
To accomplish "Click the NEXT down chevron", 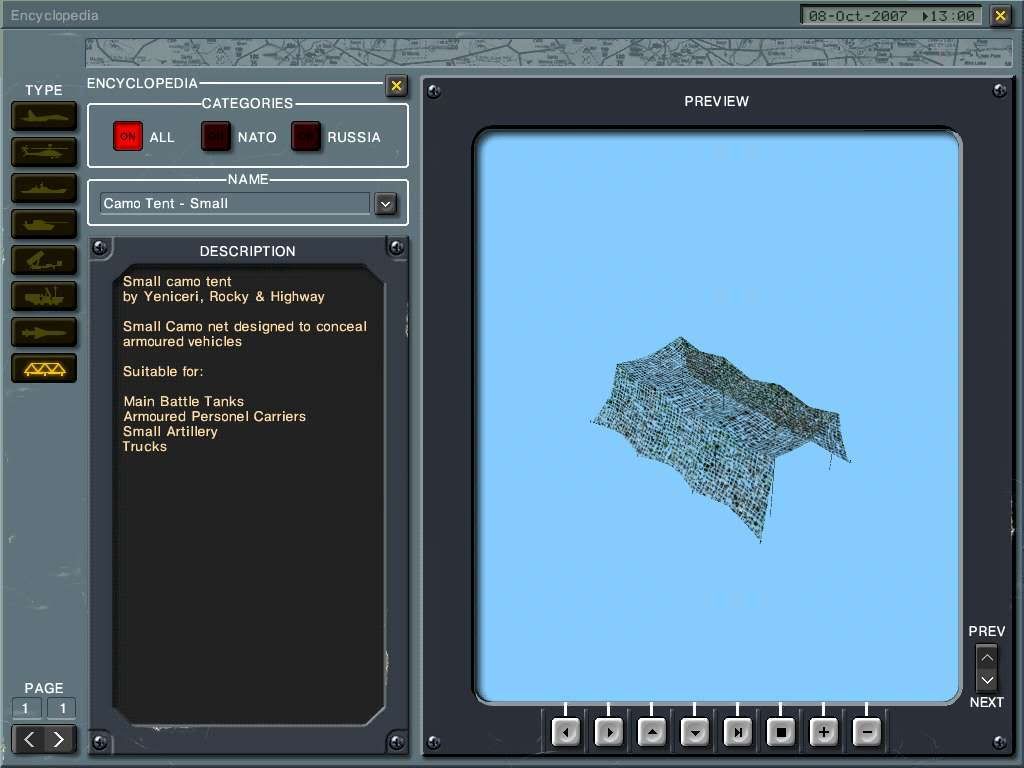I will (x=986, y=681).
